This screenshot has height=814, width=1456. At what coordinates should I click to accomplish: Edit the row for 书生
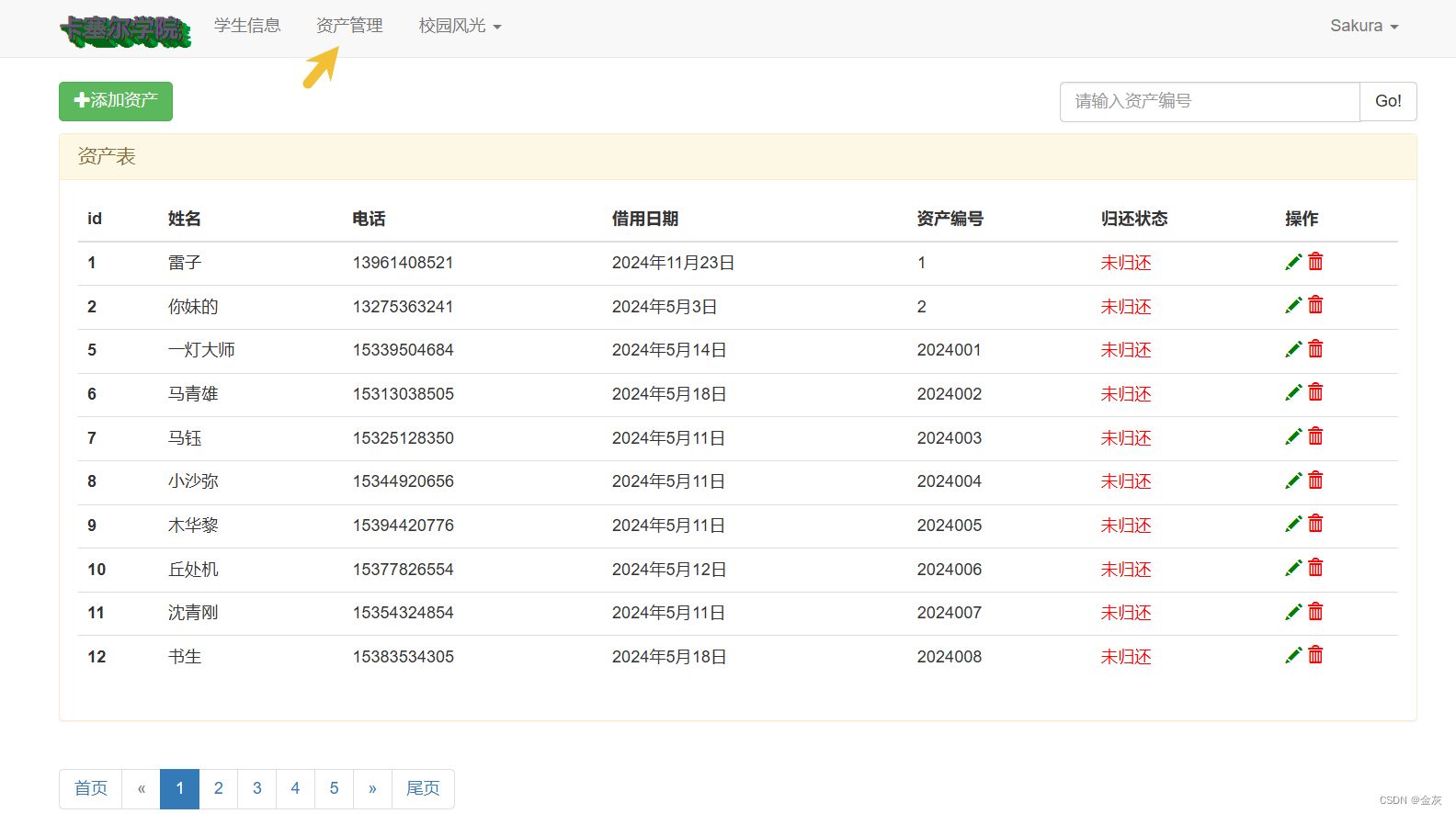[1293, 655]
